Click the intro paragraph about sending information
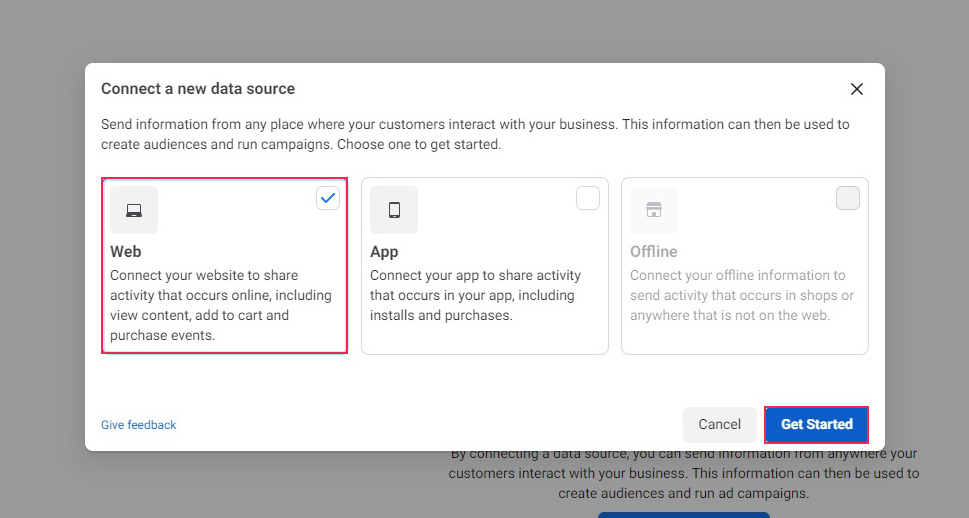969x518 pixels. 475,134
